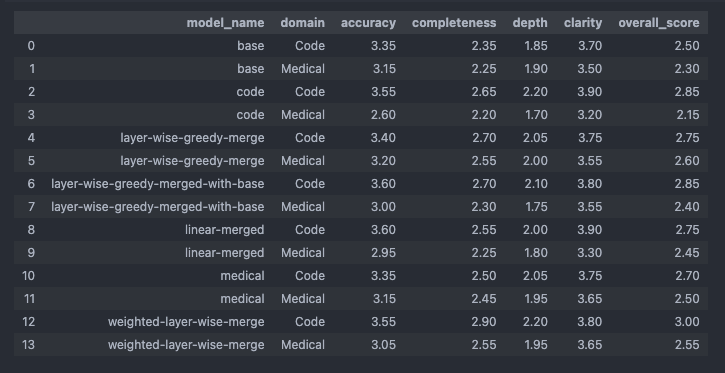Click overall score 3.00 in row 12
This screenshot has width=725, height=373.
[x=687, y=322]
